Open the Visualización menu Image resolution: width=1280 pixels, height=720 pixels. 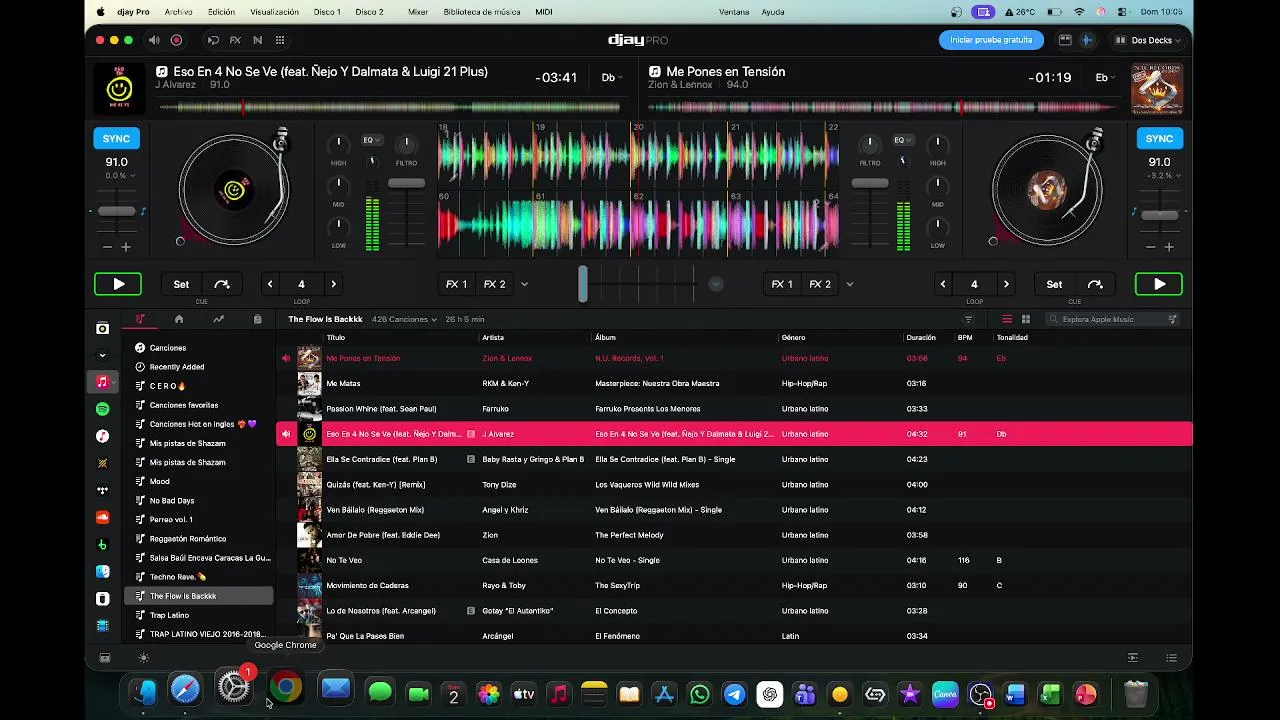tap(275, 12)
